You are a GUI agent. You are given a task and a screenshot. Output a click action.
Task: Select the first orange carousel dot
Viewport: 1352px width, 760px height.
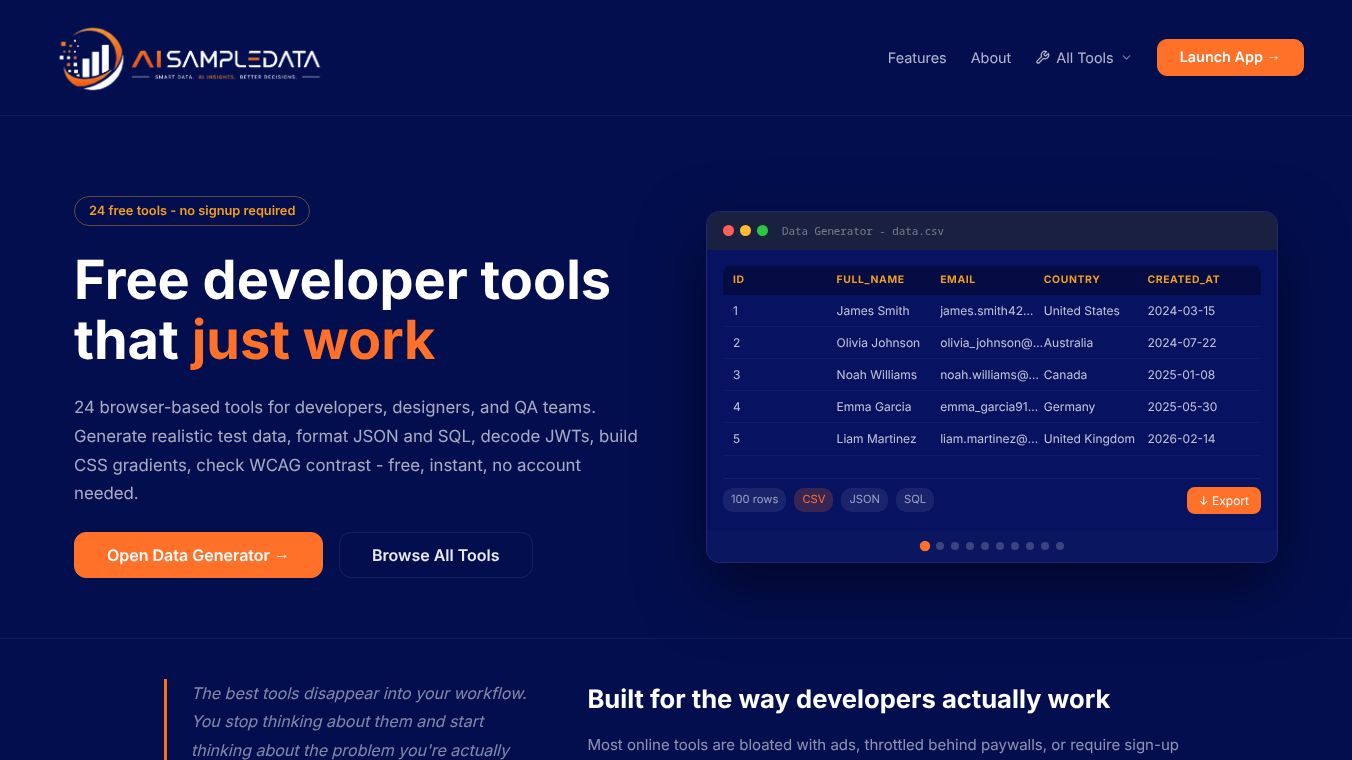click(x=925, y=546)
